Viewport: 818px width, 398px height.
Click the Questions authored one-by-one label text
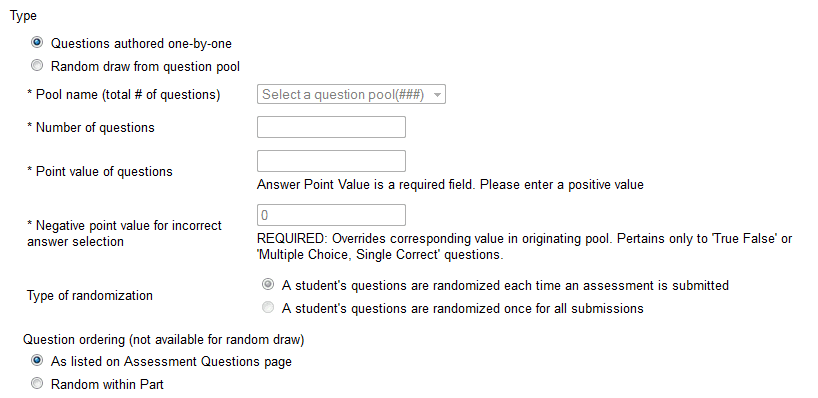point(141,43)
